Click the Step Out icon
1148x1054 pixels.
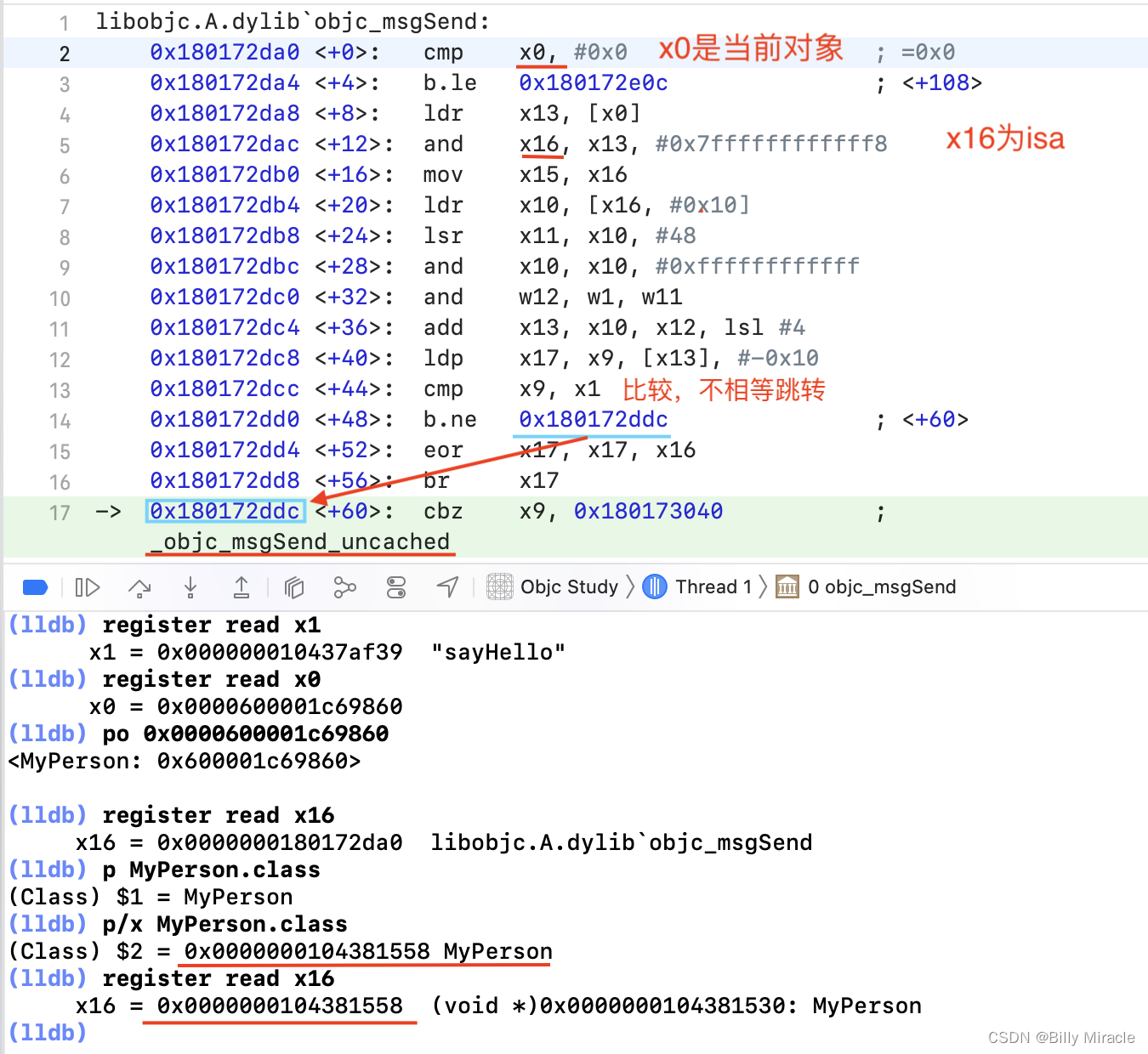242,587
